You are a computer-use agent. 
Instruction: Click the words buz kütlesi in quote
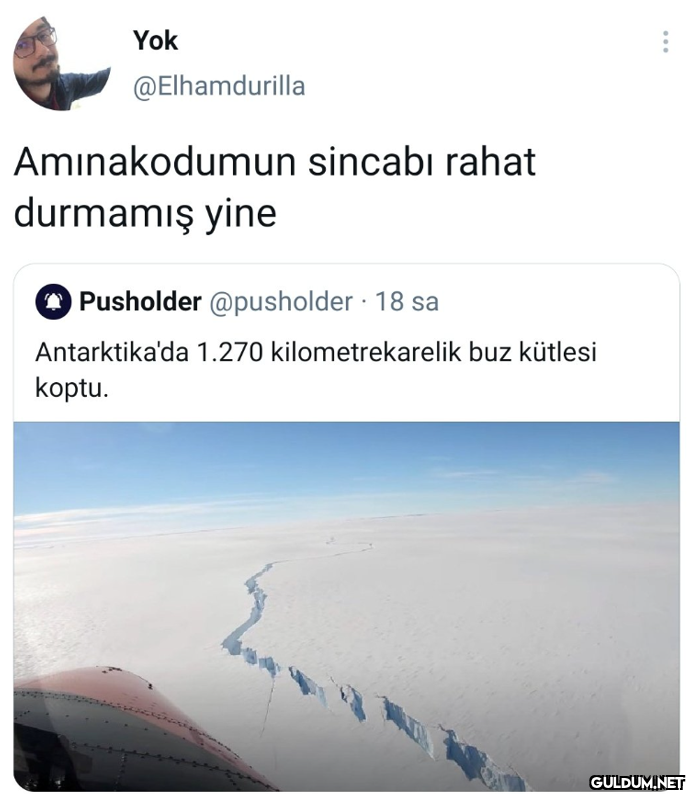click(x=533, y=352)
